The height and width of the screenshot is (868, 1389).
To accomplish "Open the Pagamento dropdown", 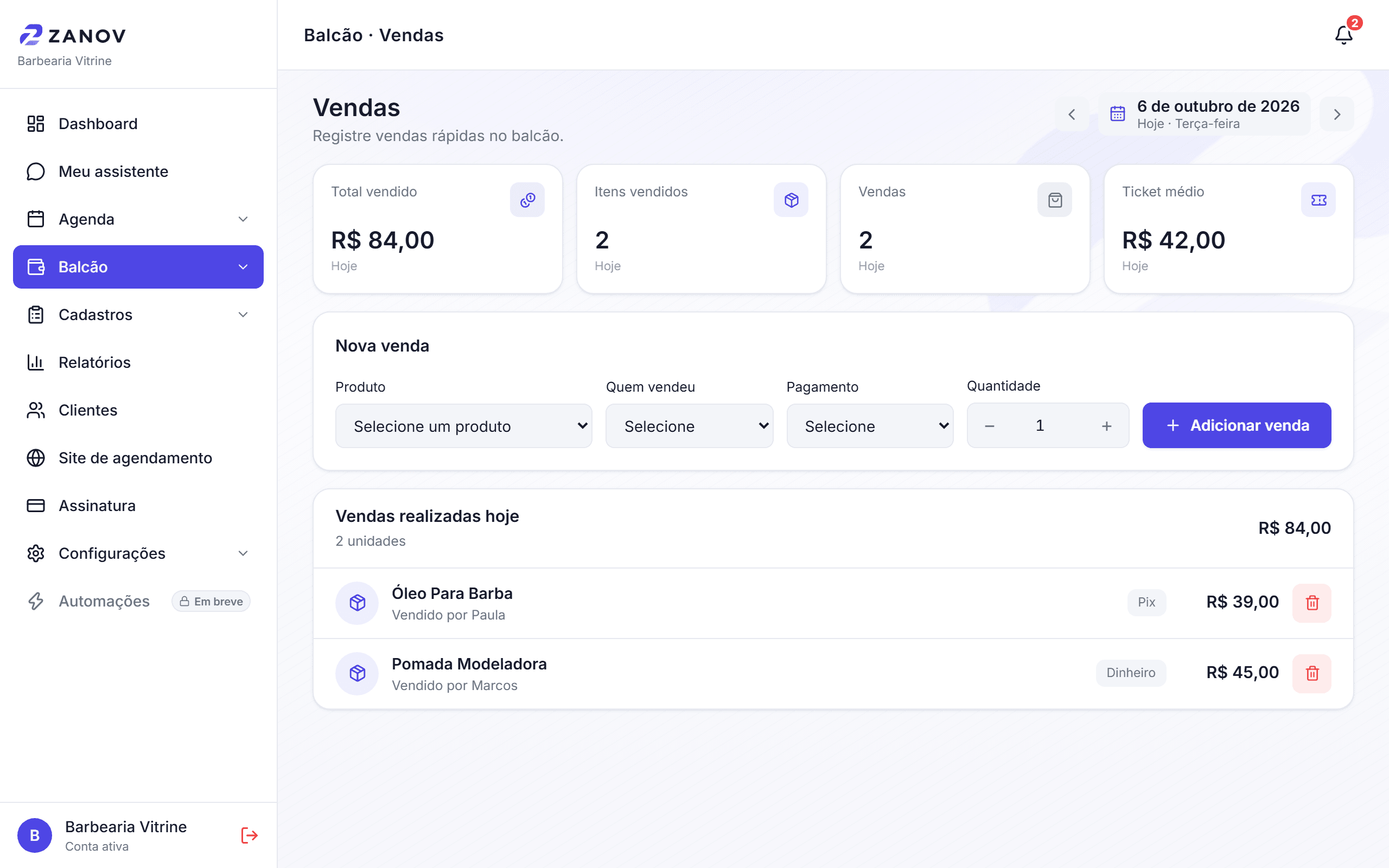I will pos(870,426).
